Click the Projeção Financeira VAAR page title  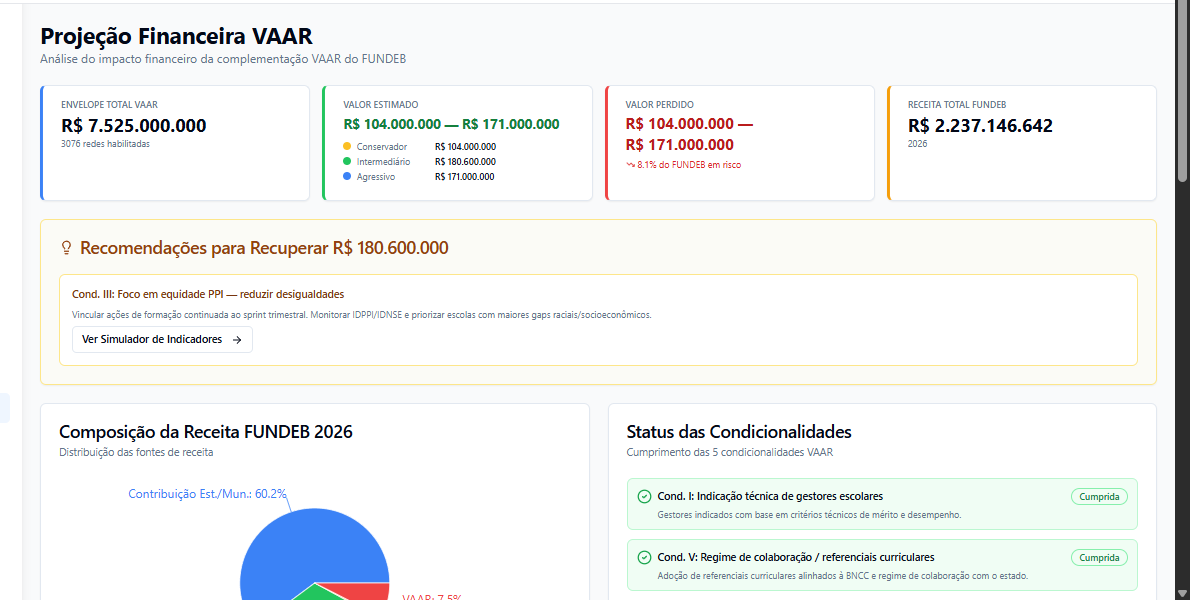coord(176,36)
